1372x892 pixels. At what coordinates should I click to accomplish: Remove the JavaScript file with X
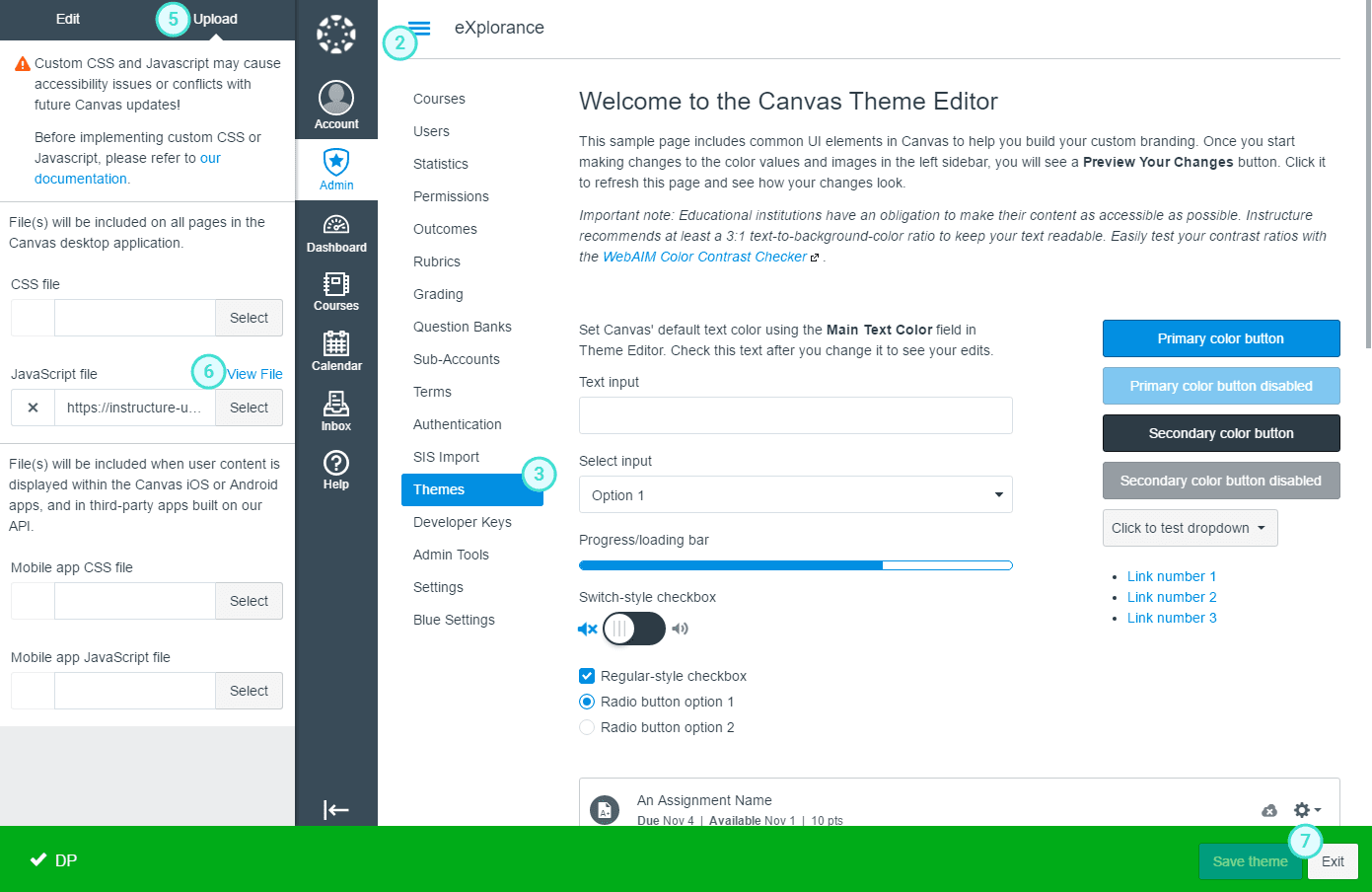[x=33, y=408]
